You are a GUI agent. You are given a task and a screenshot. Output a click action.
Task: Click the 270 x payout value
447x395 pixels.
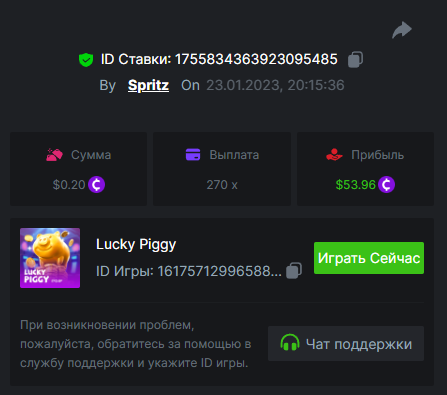click(222, 185)
